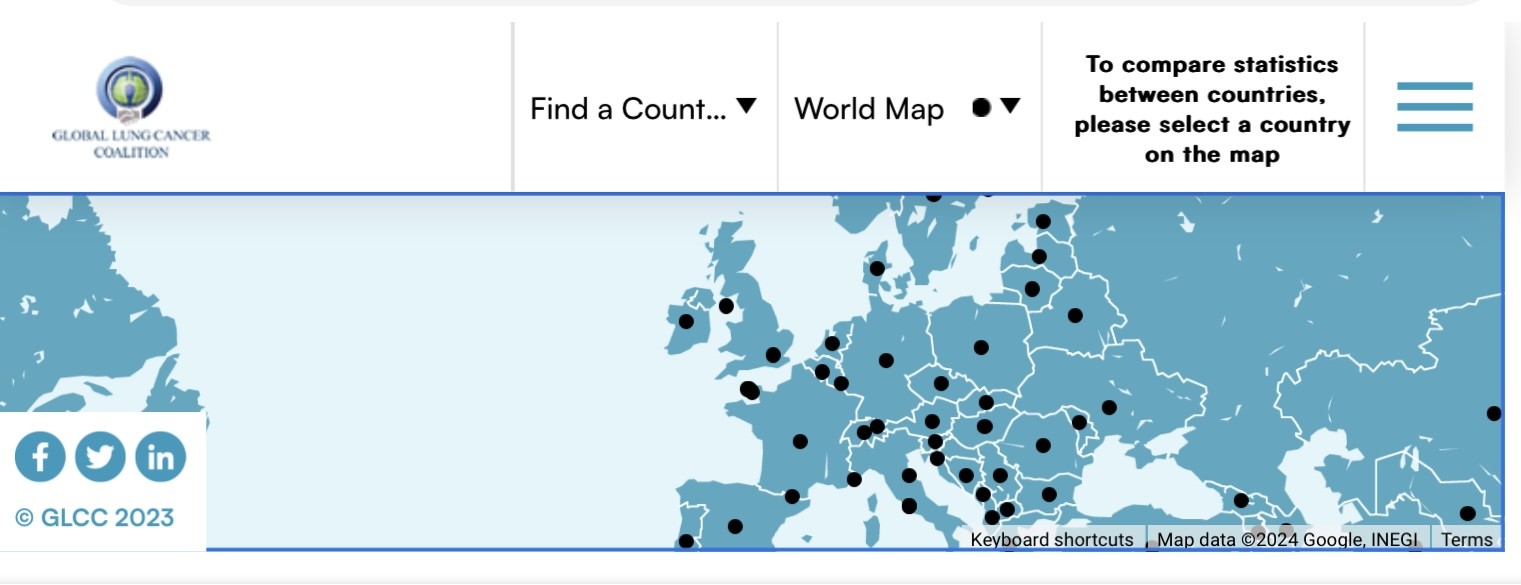The image size is (1521, 585).
Task: Pick the map marker on Spain
Action: pyautogui.click(x=735, y=526)
